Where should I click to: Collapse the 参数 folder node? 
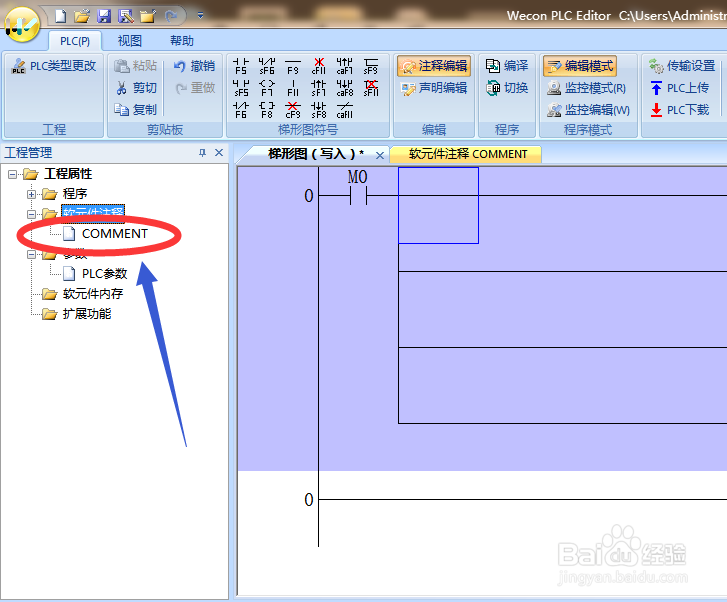tap(31, 255)
